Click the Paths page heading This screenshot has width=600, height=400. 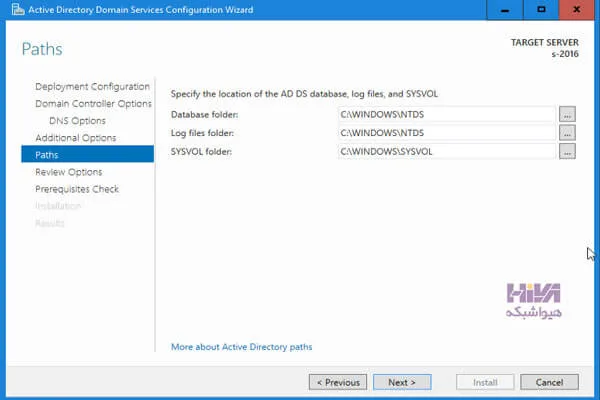coord(42,49)
